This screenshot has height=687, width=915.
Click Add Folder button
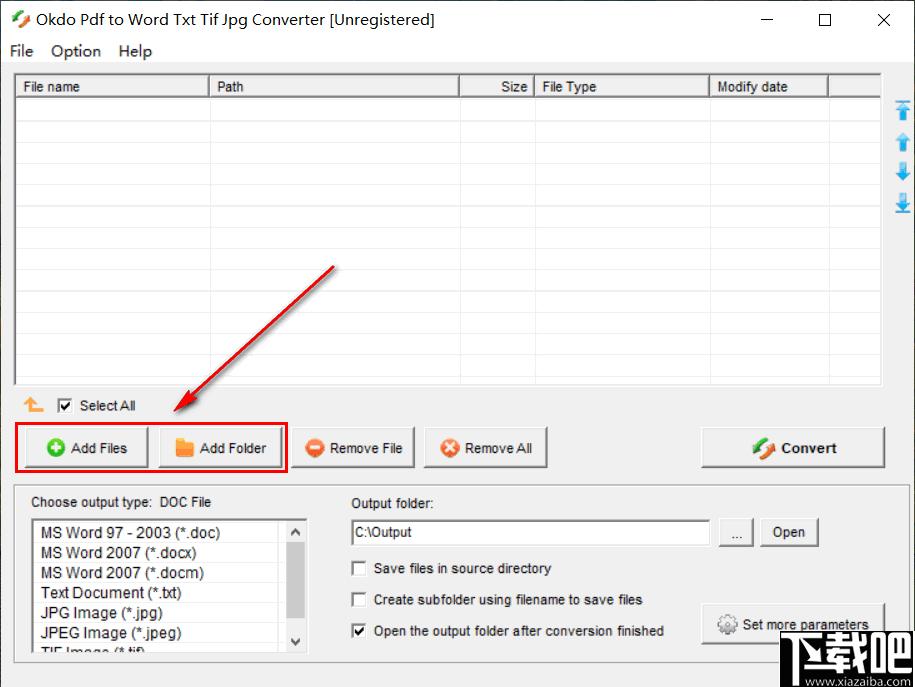[221, 448]
